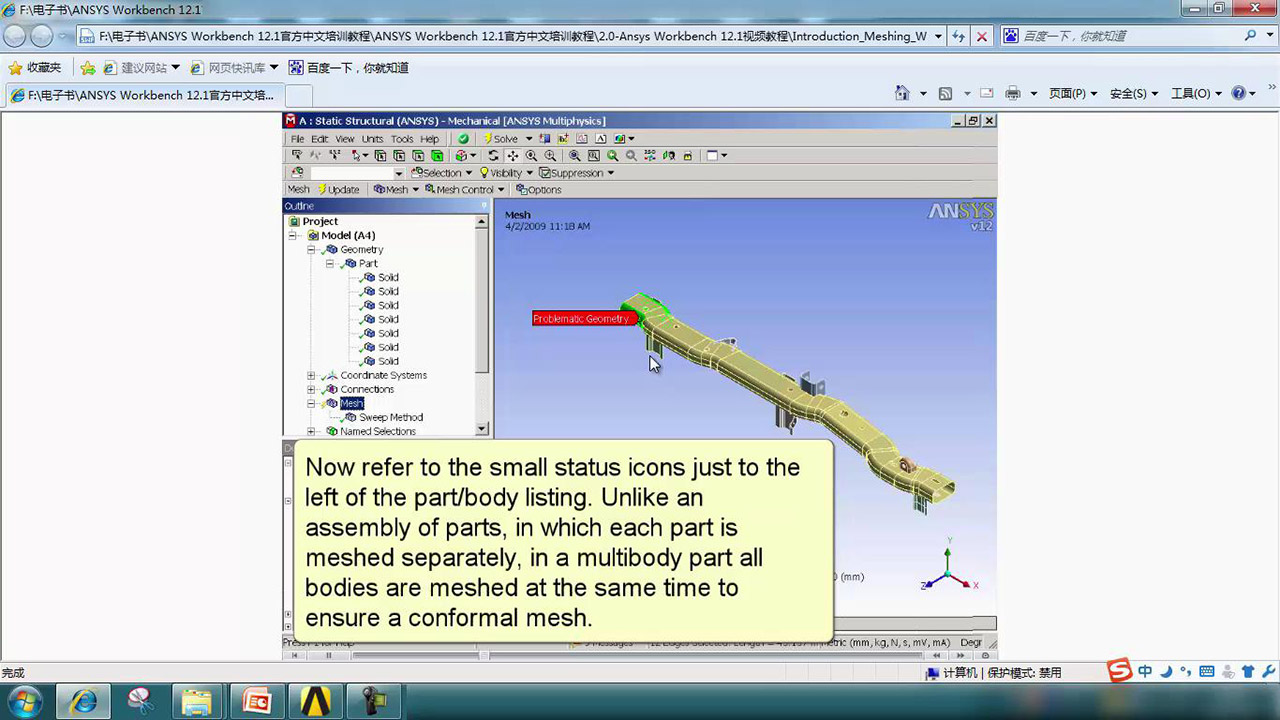The image size is (1280, 720).
Task: Select the last Solid body in tree
Action: coord(388,362)
